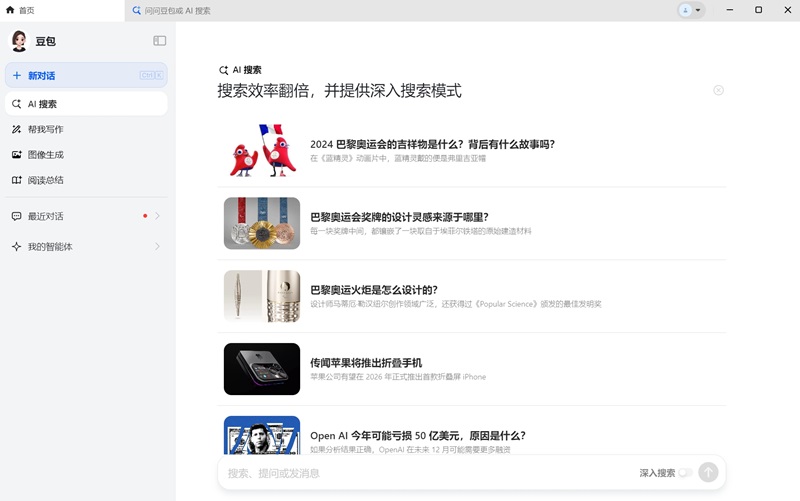Click the send arrow button
800x501 pixels.
click(x=708, y=472)
